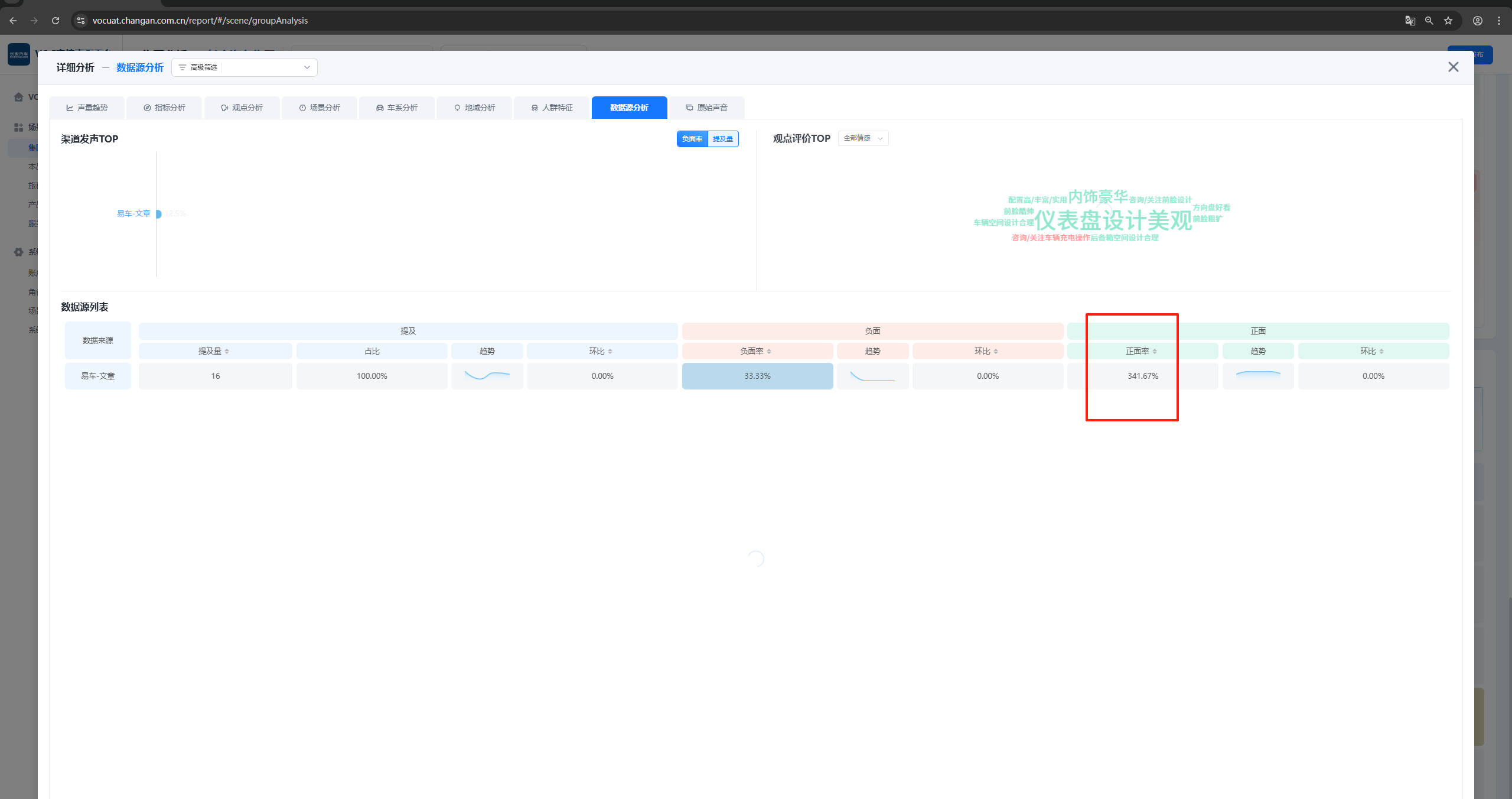
Task: Switch to the 声量趋势 tab
Action: click(87, 108)
